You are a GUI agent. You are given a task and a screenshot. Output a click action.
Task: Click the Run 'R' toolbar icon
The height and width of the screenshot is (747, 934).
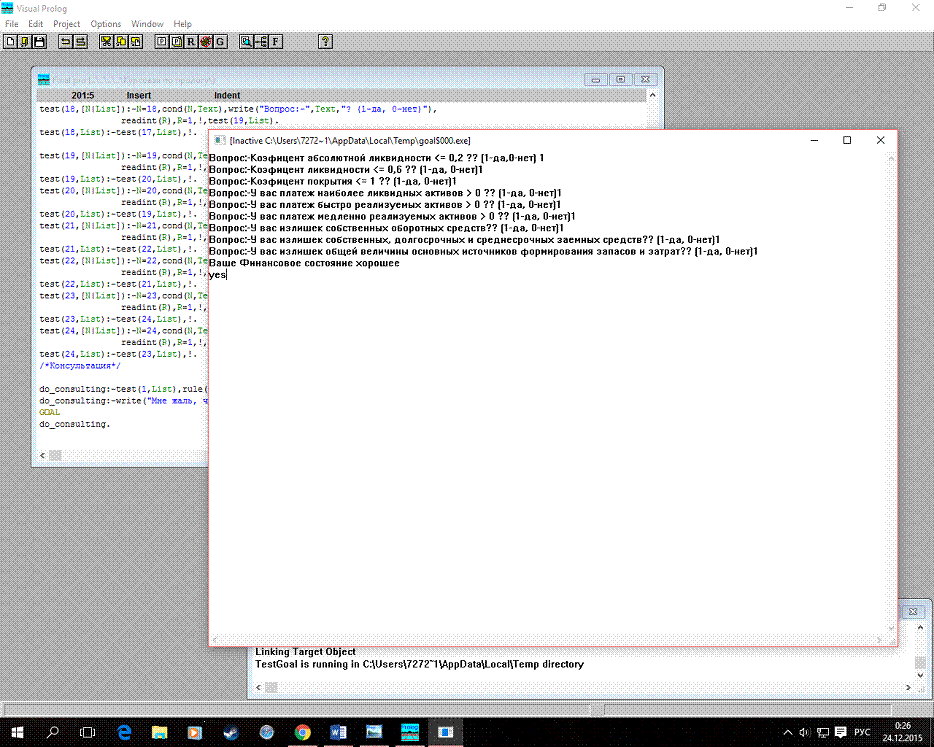click(x=190, y=42)
